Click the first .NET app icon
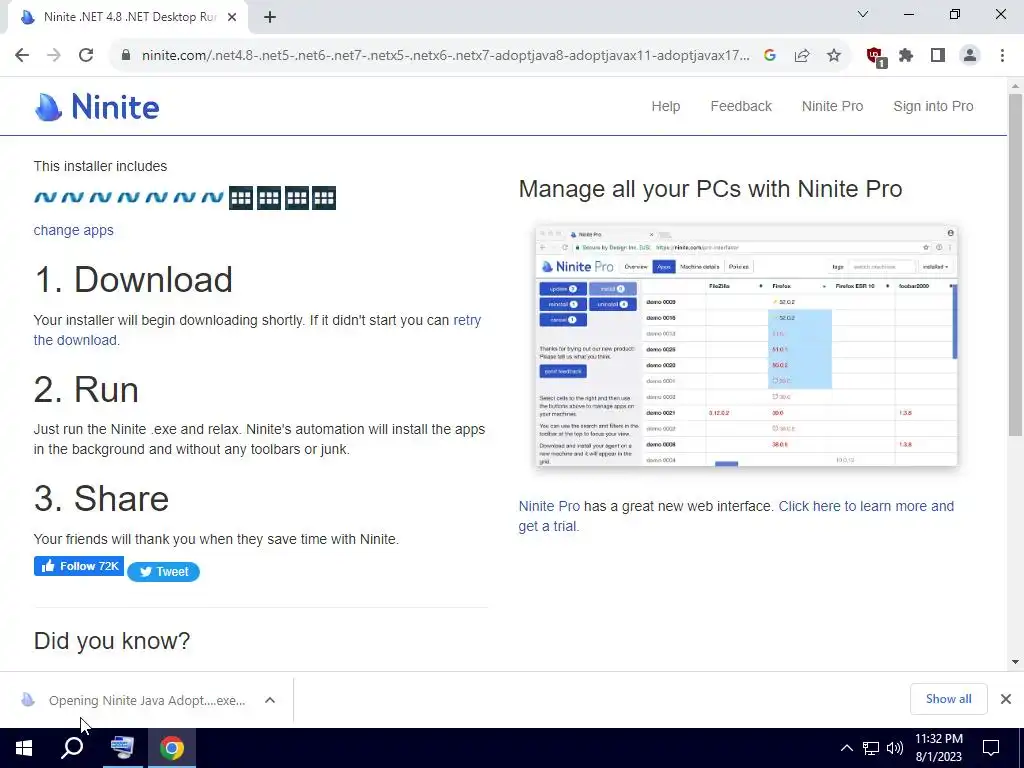Screen dimensions: 1024x768 tap(45, 197)
